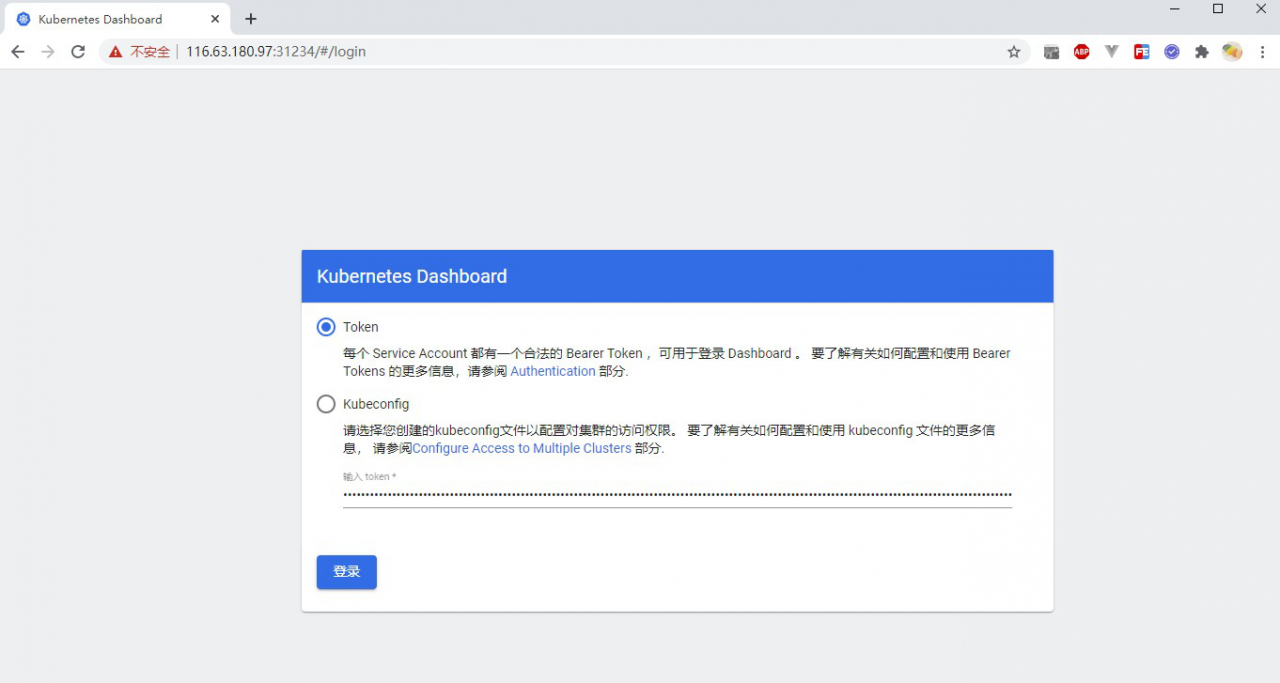Open the Kubernetes Dashboard browser tab
Viewport: 1280px width, 683px height.
[110, 18]
